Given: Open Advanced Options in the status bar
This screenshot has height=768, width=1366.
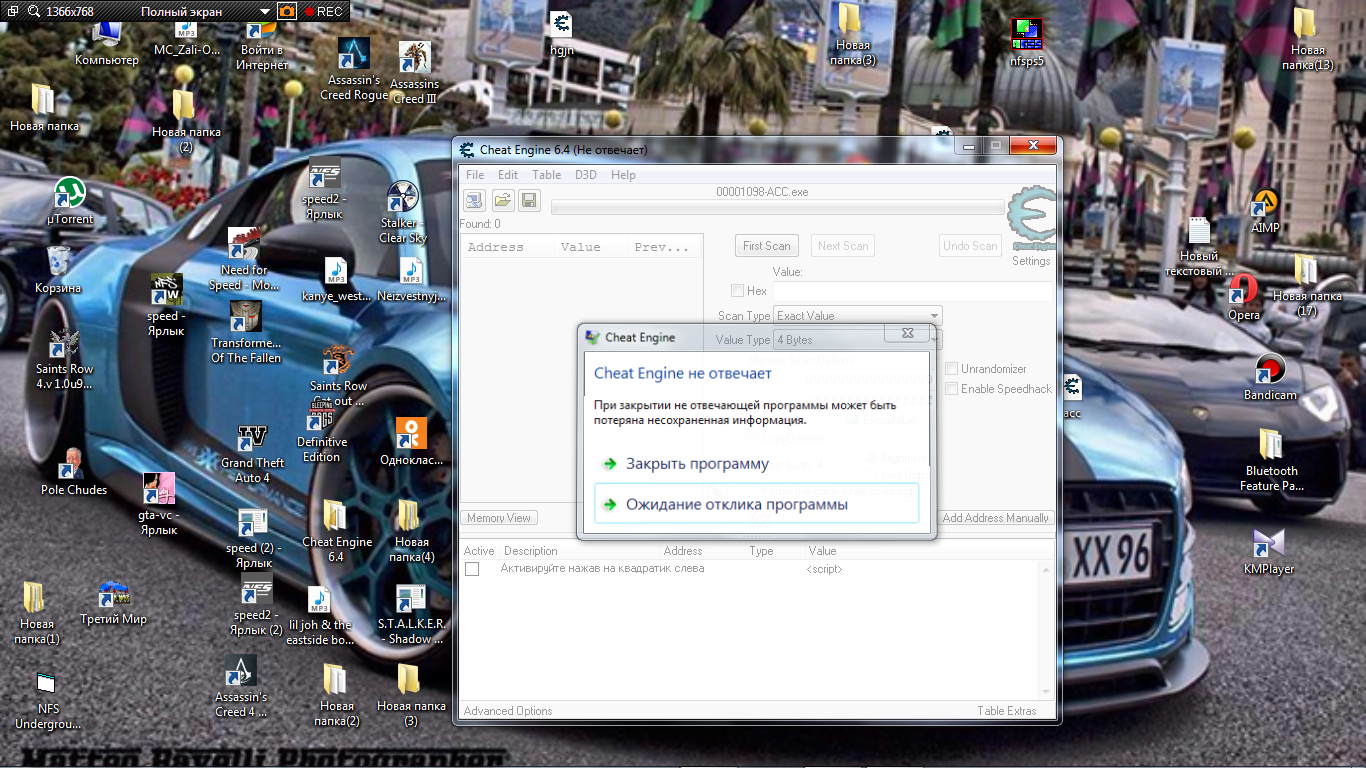Looking at the screenshot, I should (508, 711).
